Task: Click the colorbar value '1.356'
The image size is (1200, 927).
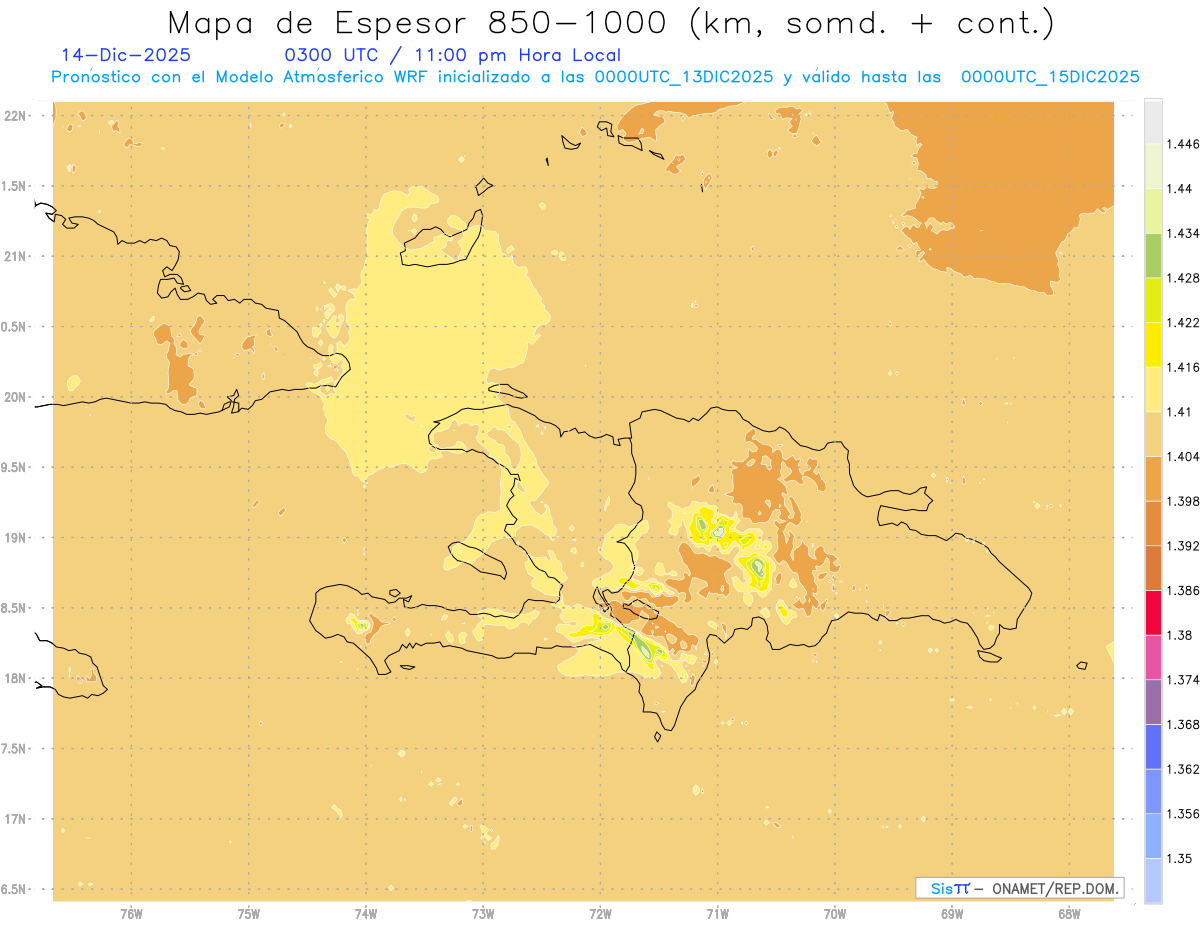Action: 1185,814
